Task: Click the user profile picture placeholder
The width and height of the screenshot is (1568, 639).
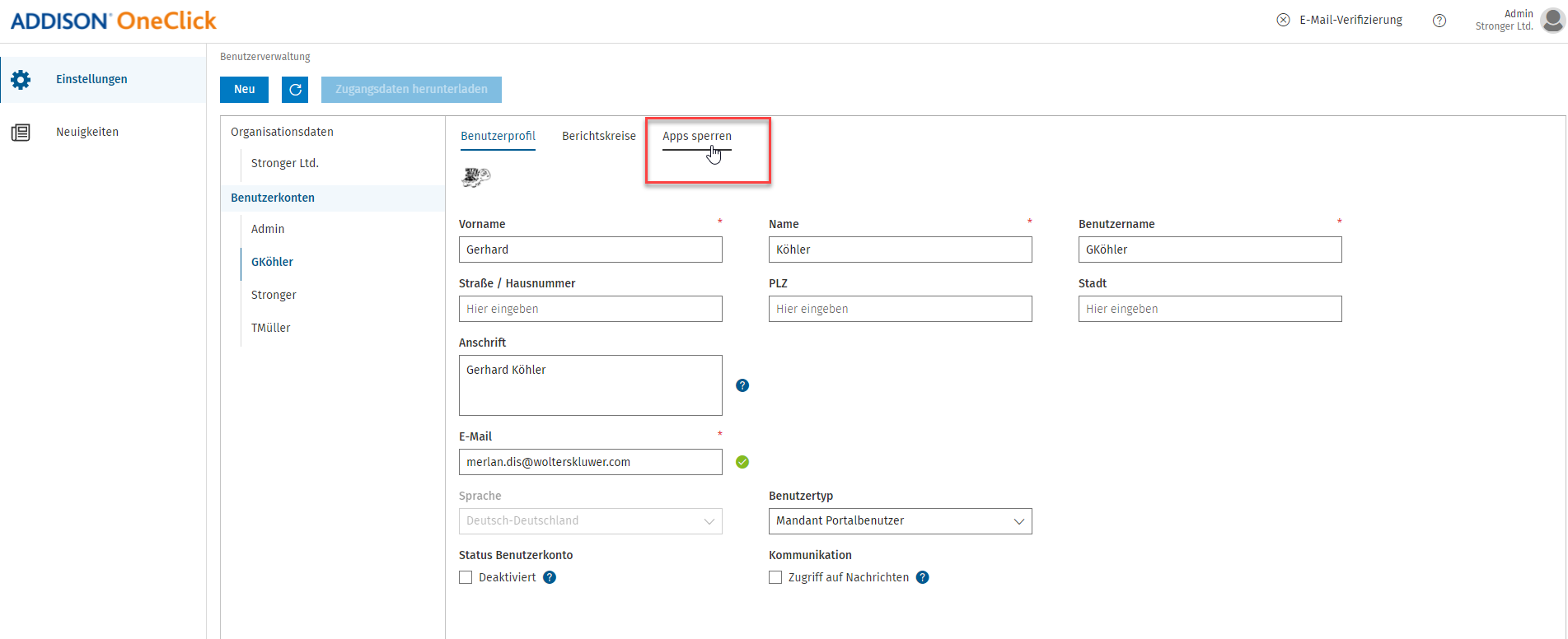Action: point(475,177)
